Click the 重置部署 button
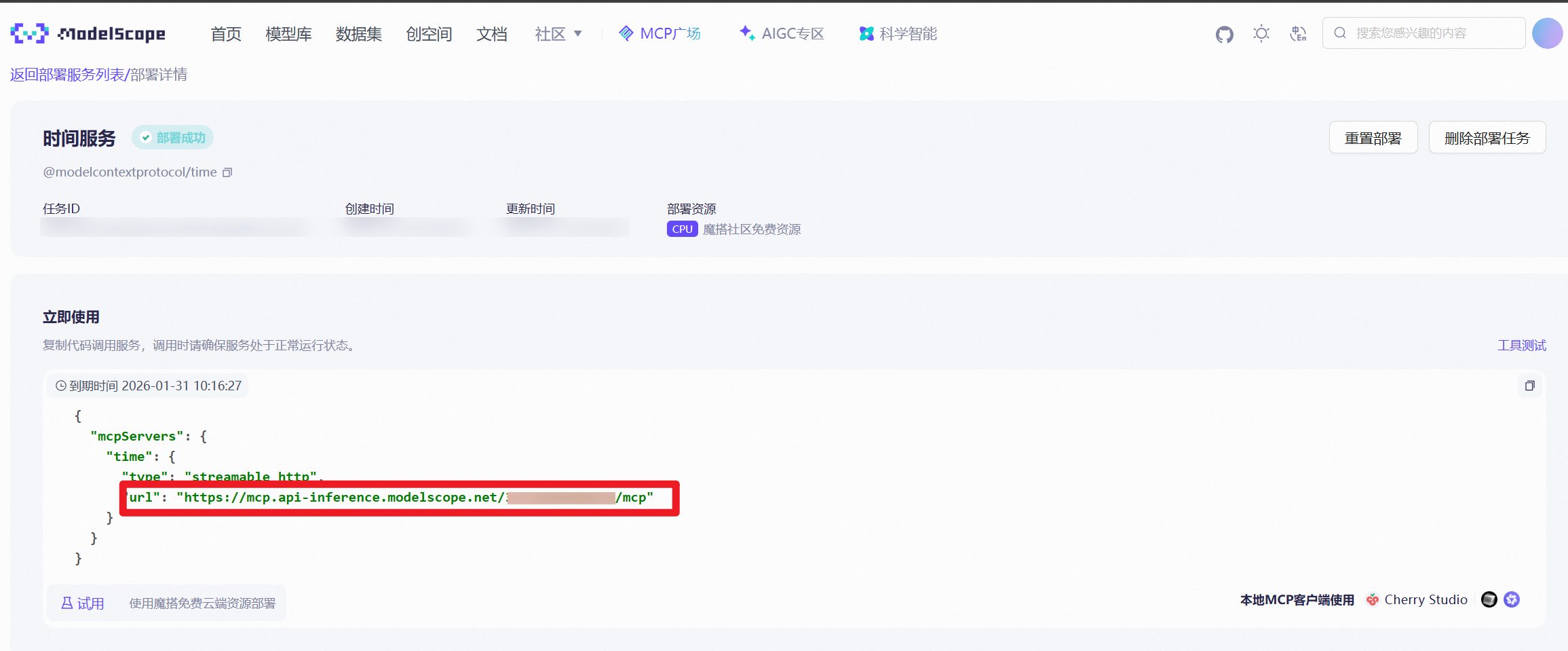The width and height of the screenshot is (1568, 651). (1373, 138)
